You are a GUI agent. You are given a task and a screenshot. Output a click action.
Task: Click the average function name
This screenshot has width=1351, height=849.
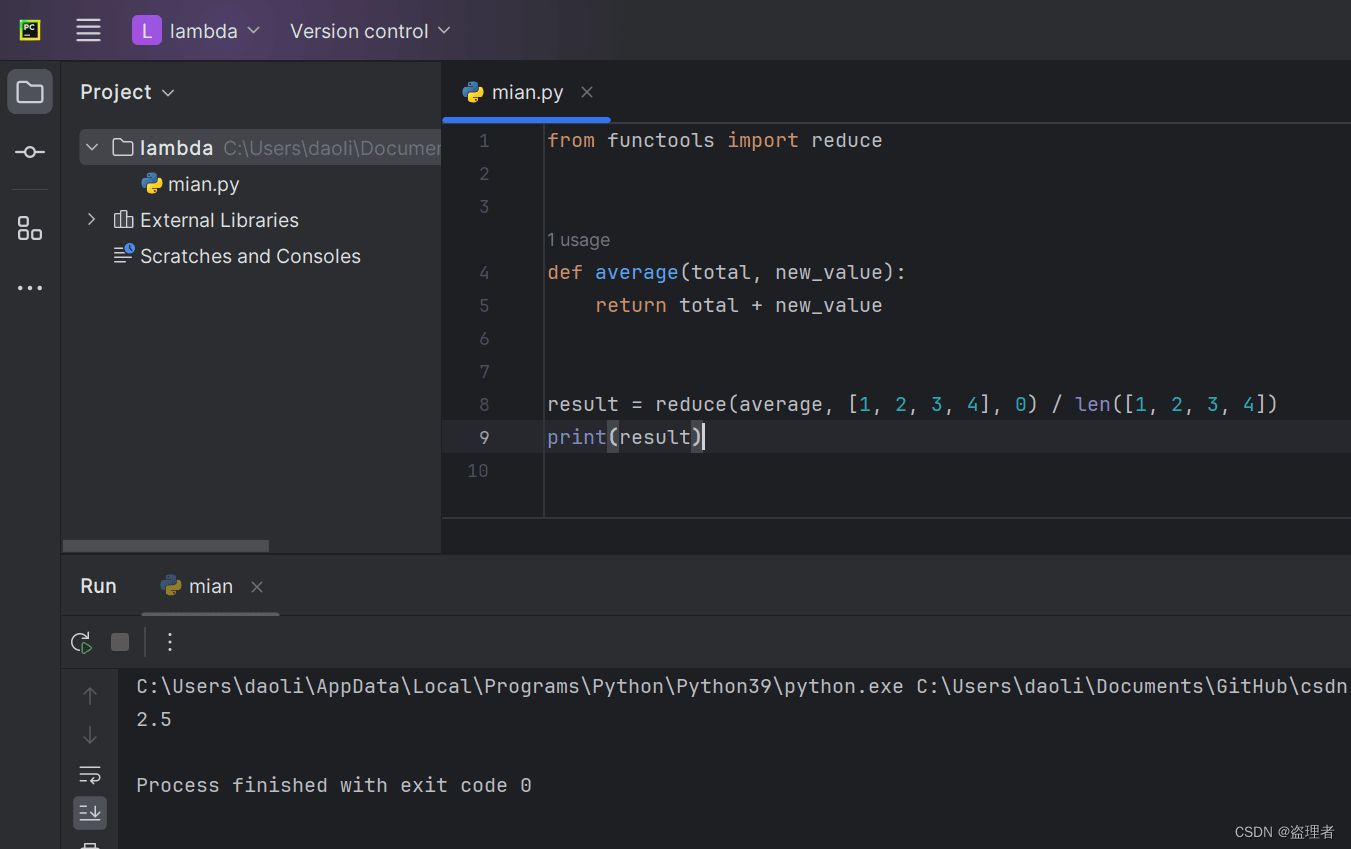[637, 272]
